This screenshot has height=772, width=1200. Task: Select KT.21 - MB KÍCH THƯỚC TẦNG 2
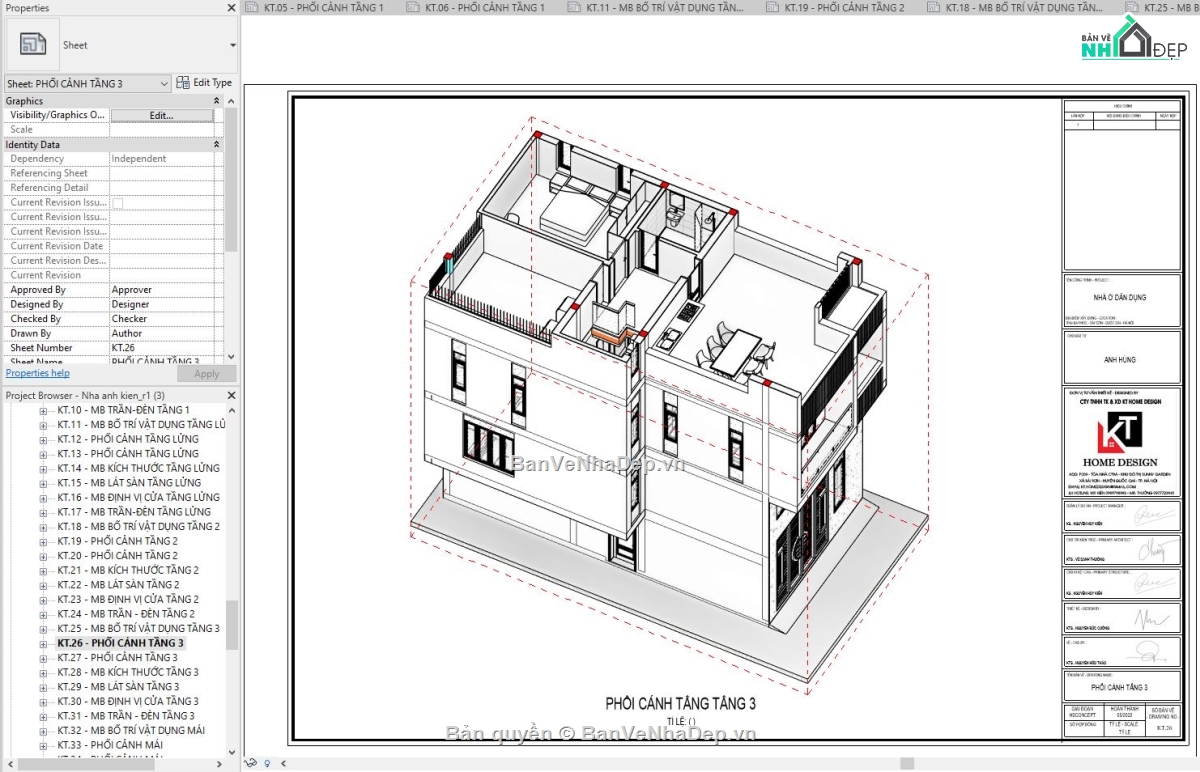click(x=127, y=570)
